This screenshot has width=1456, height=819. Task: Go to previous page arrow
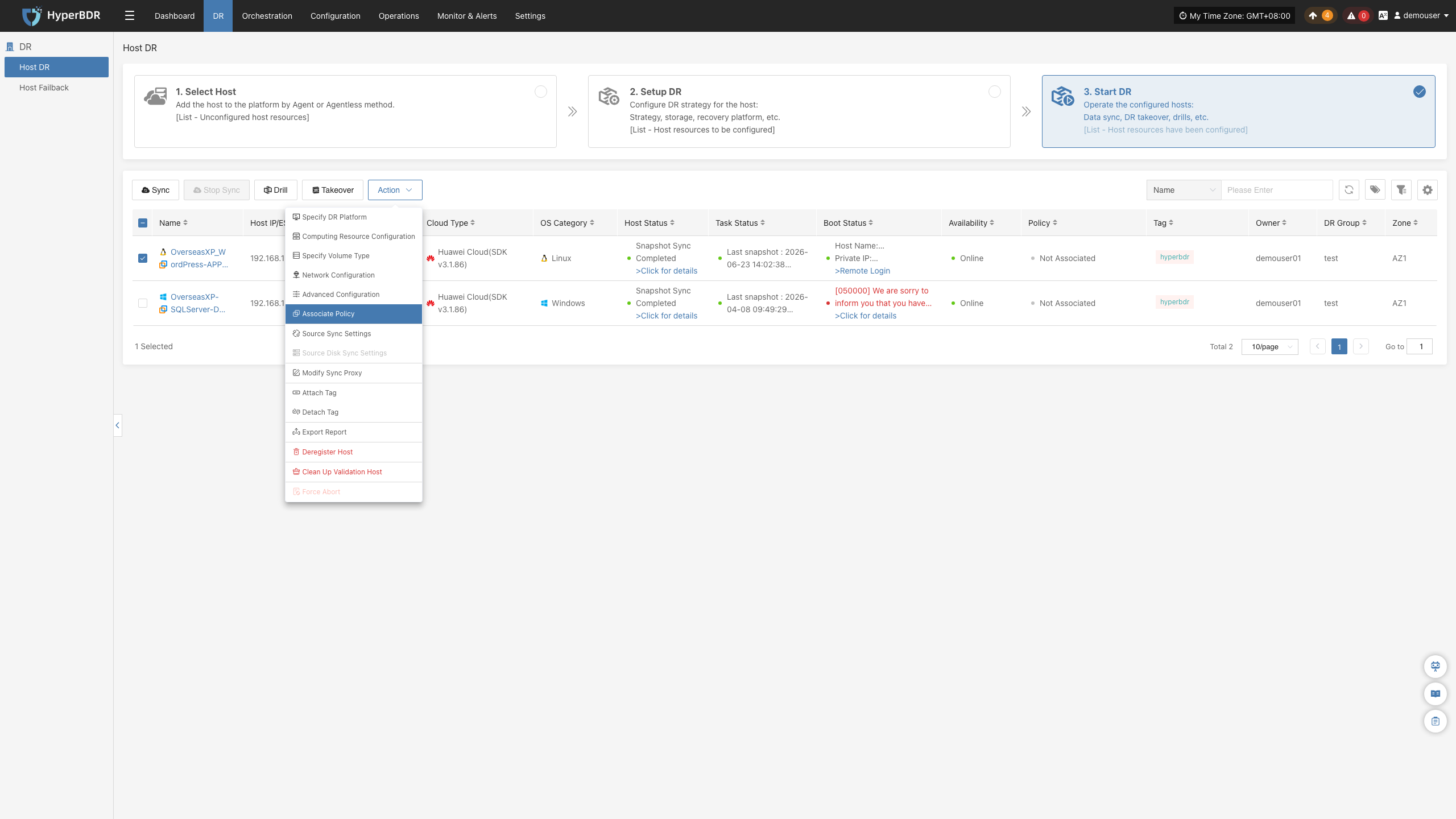coord(1318,346)
